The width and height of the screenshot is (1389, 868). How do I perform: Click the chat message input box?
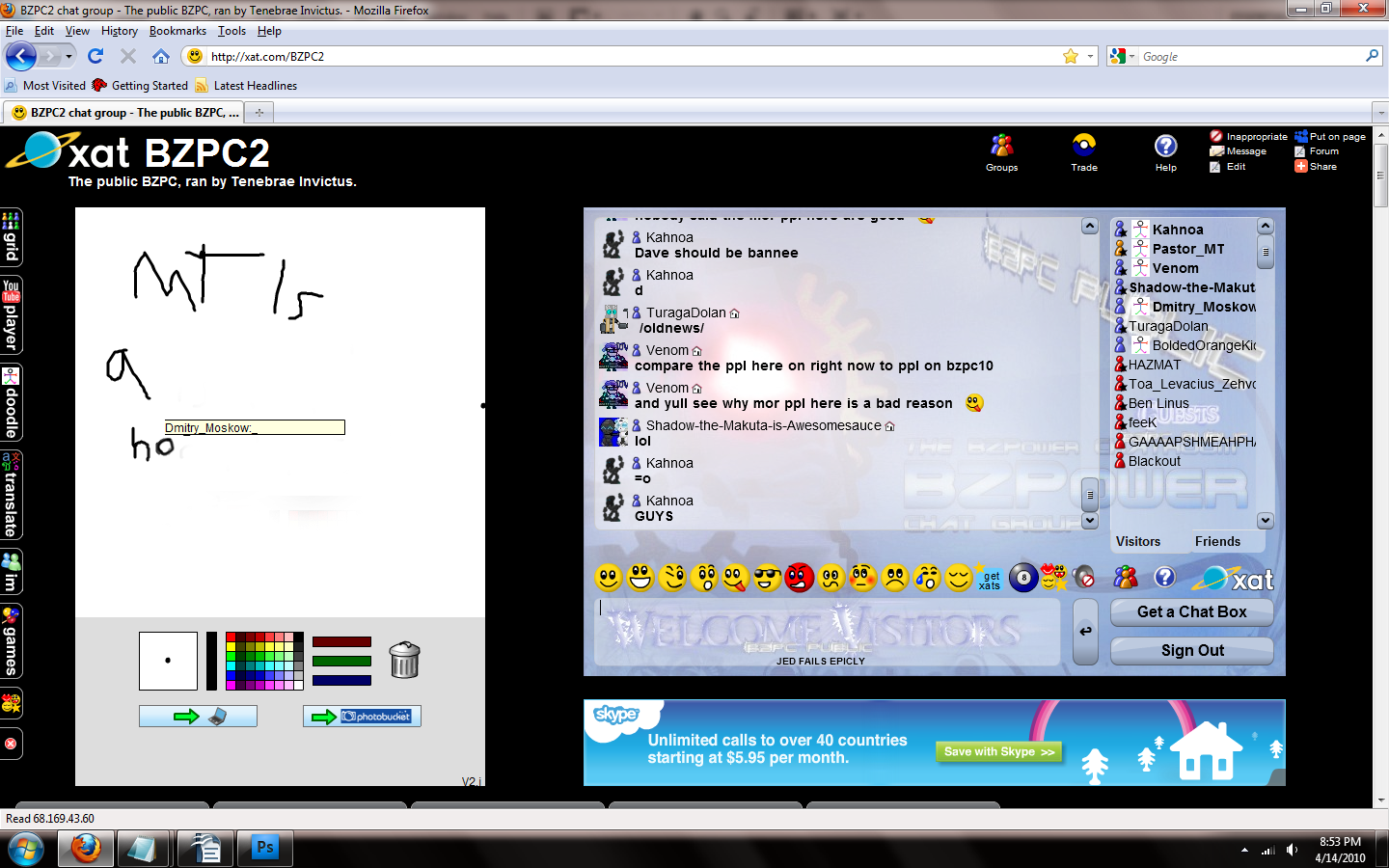pyautogui.click(x=827, y=632)
